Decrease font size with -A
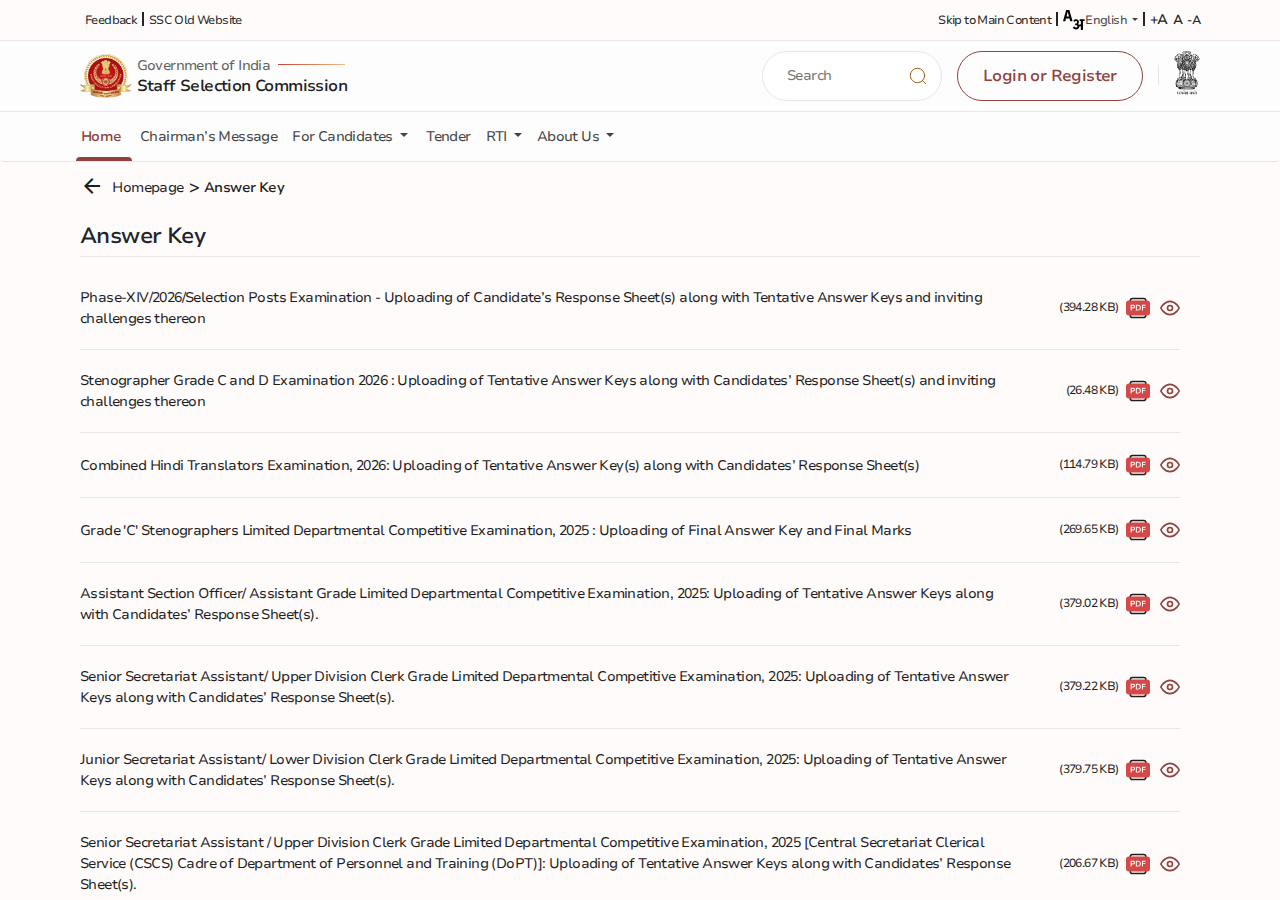This screenshot has height=900, width=1280. pos(1194,20)
